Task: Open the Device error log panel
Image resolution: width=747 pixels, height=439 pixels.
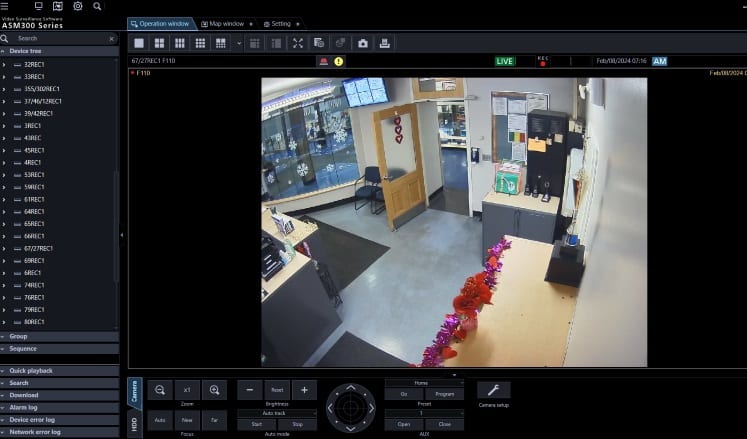Action: tap(59, 420)
